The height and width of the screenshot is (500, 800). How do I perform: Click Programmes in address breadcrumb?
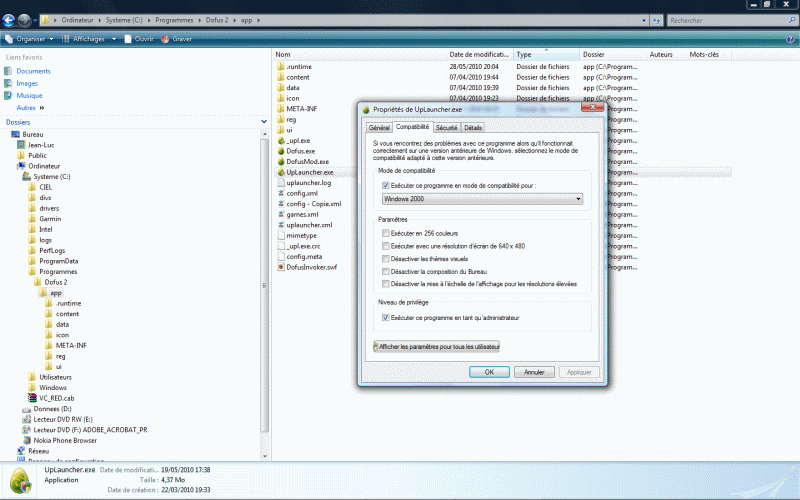174,20
